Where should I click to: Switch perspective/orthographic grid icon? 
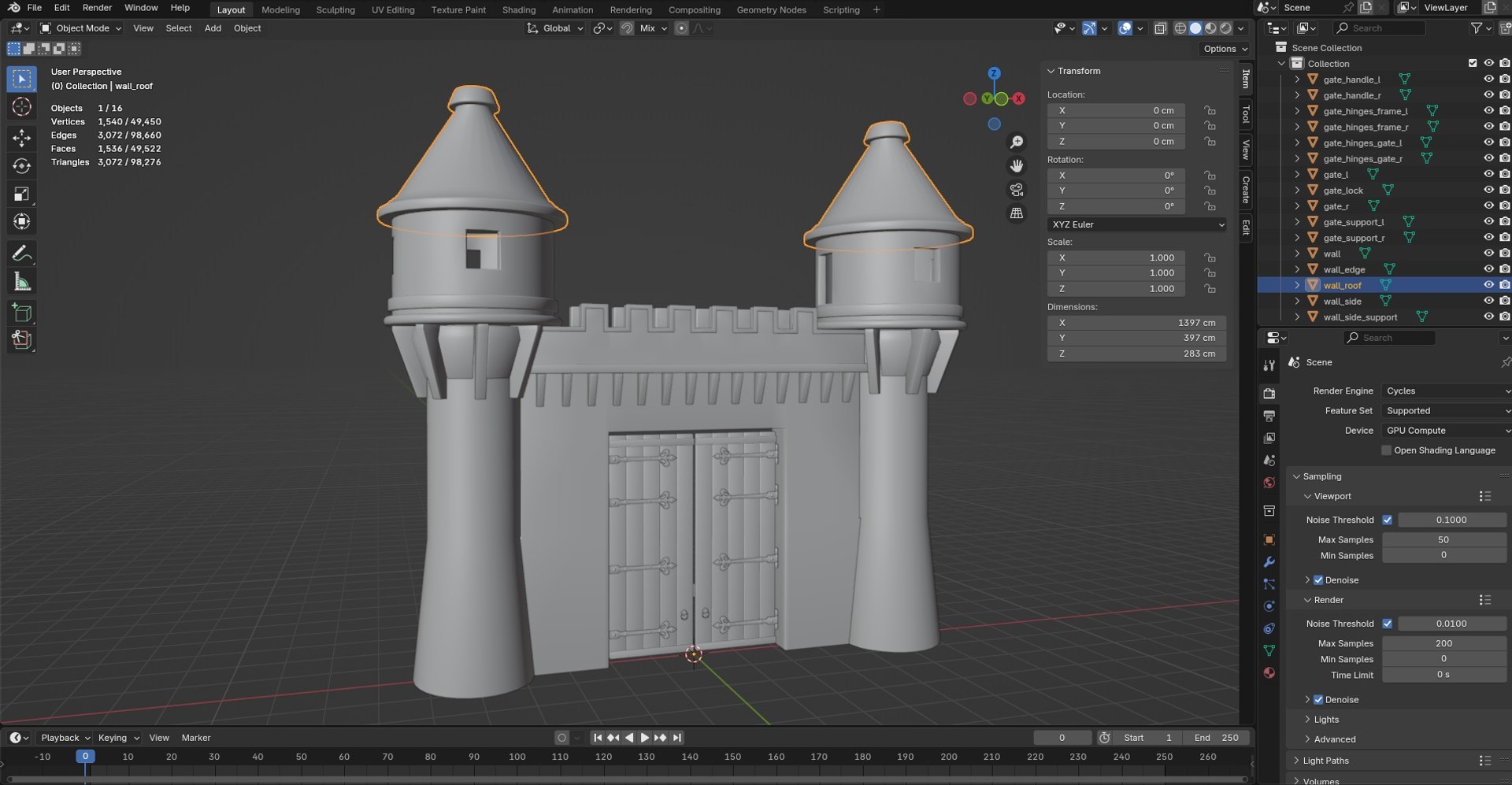click(1017, 213)
